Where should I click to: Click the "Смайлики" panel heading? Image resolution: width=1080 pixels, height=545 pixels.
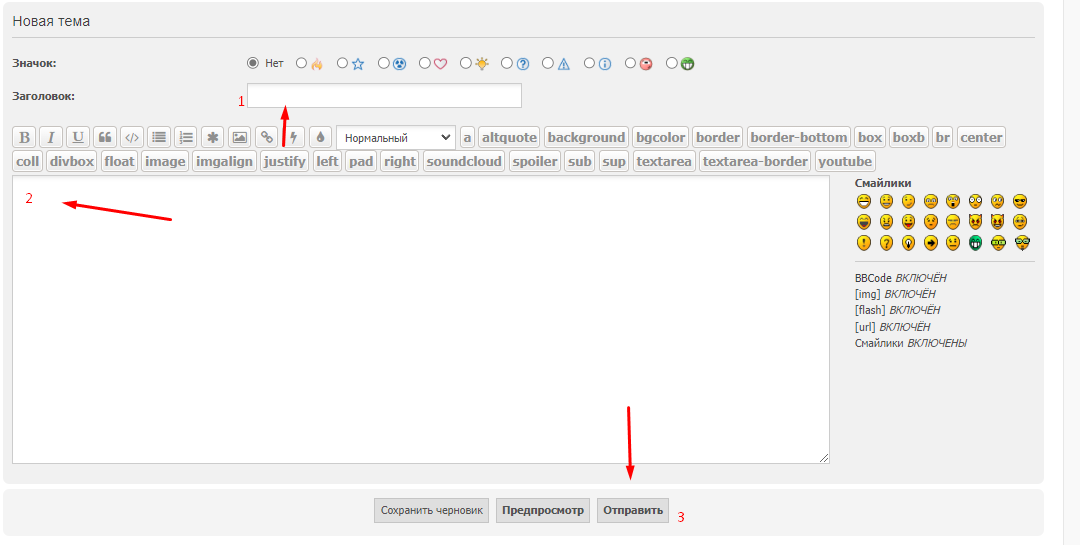(883, 183)
